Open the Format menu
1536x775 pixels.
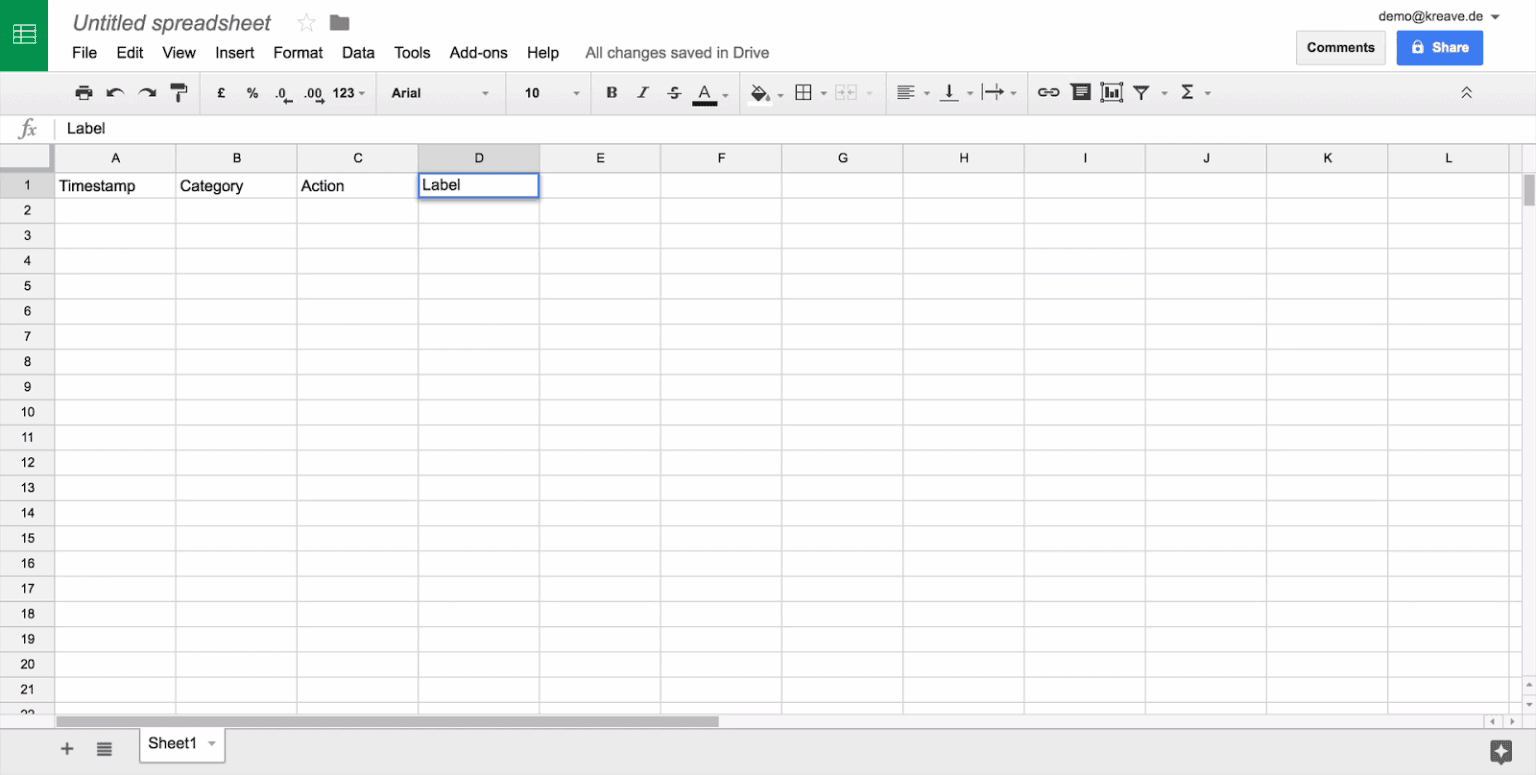coord(298,52)
